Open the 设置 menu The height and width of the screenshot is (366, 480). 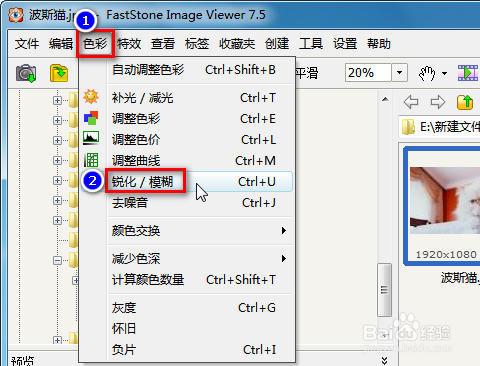click(345, 44)
